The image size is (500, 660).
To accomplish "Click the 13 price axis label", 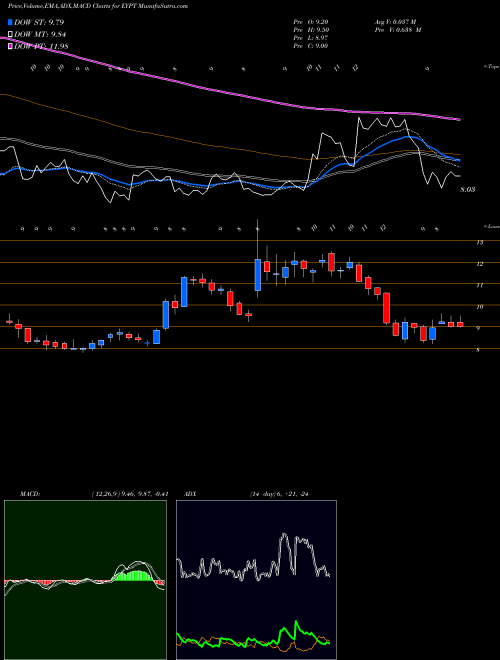I will 479,242.
